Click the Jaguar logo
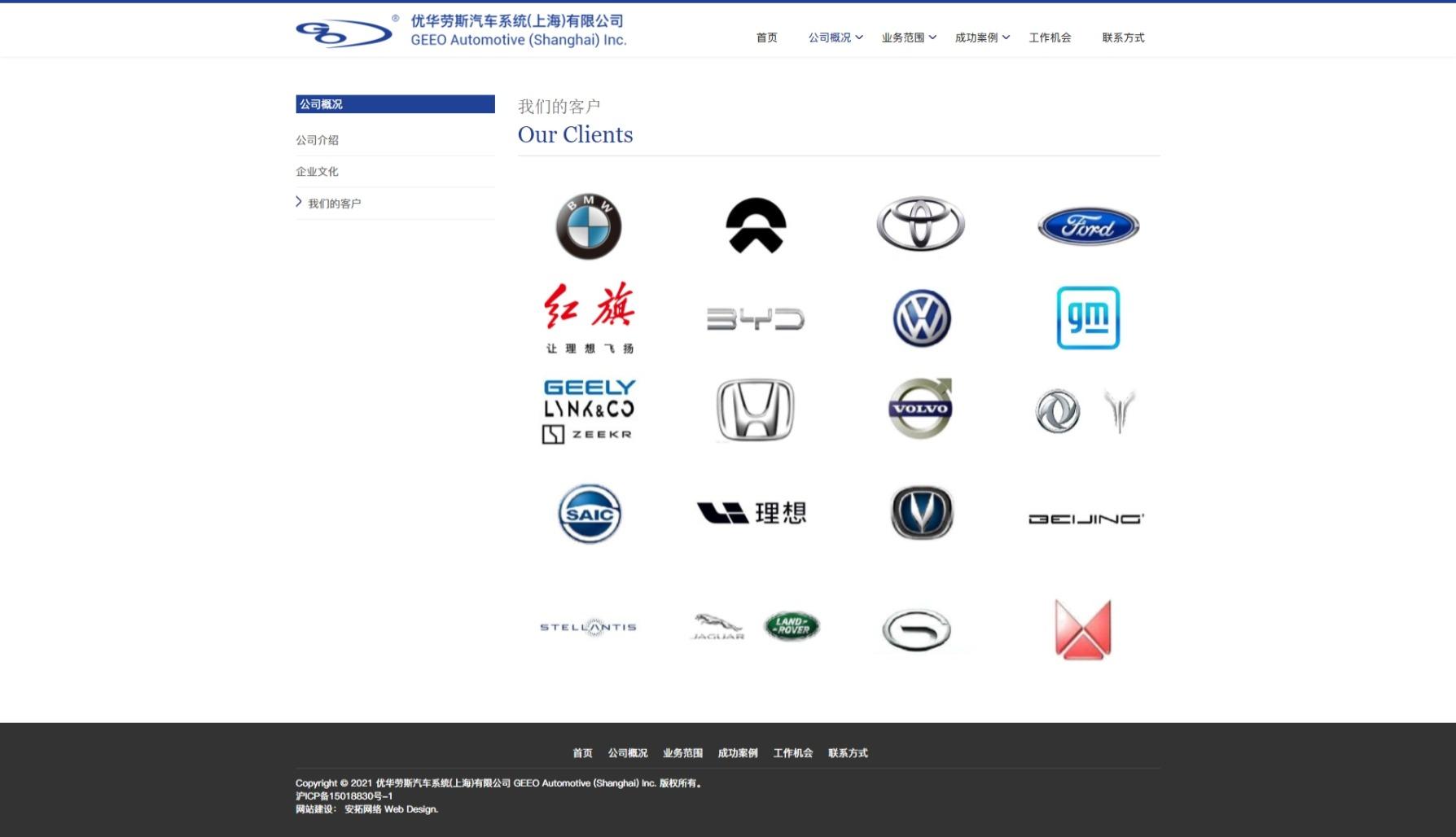The image size is (1456, 837). coord(717,626)
